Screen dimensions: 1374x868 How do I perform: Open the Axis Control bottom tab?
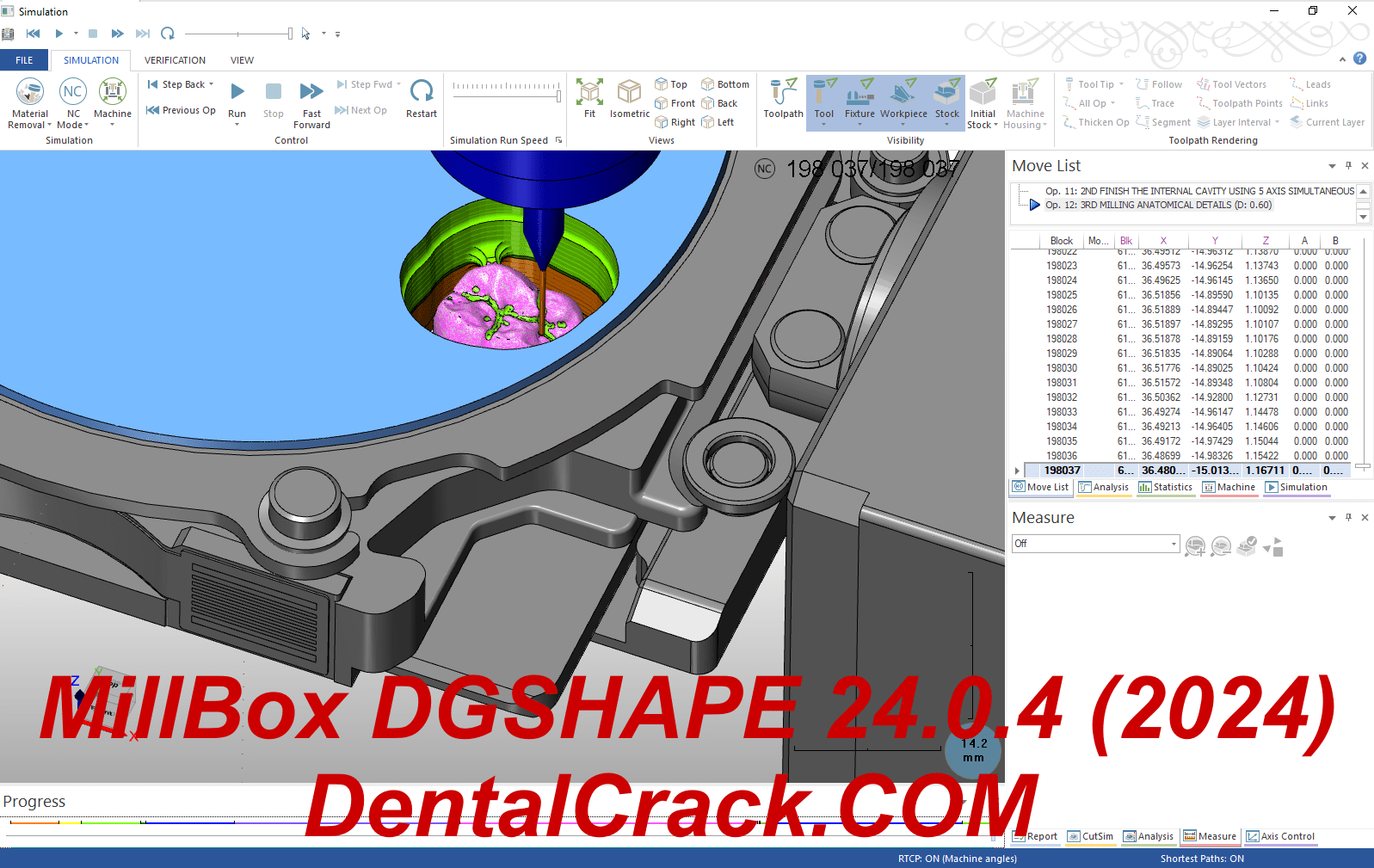pyautogui.click(x=1280, y=836)
